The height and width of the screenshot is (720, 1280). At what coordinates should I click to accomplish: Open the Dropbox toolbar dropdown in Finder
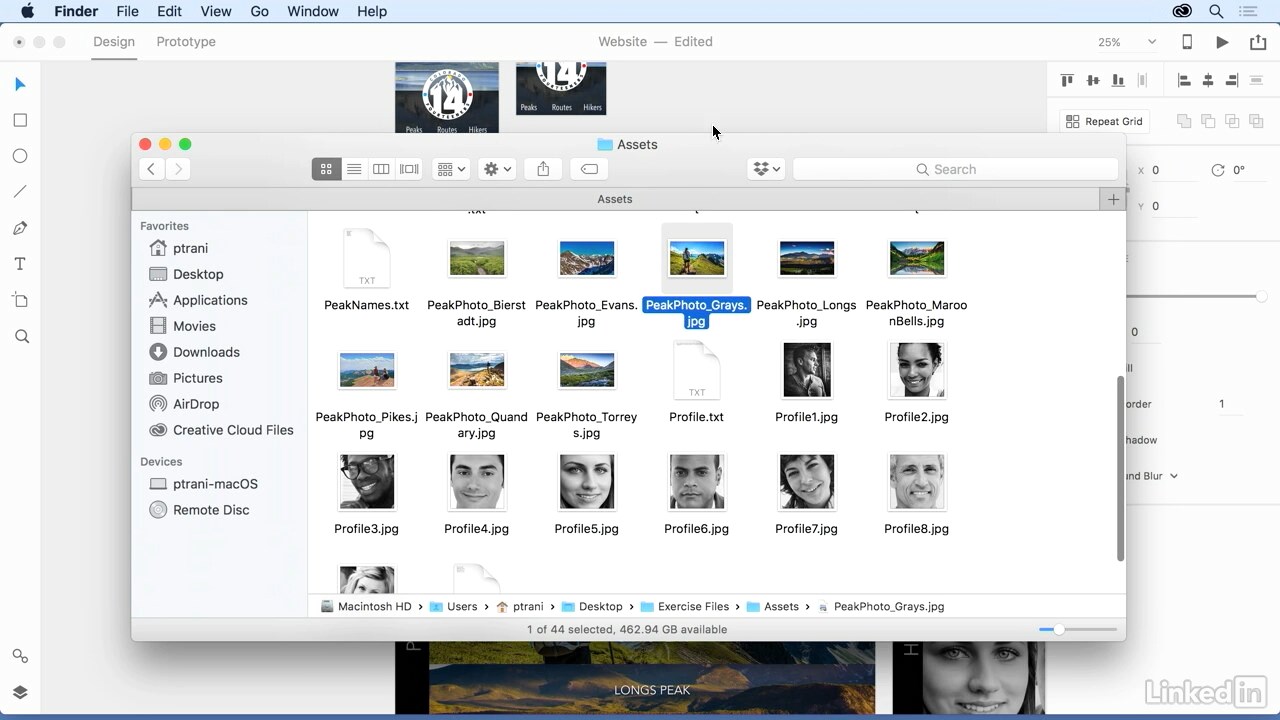pos(766,169)
